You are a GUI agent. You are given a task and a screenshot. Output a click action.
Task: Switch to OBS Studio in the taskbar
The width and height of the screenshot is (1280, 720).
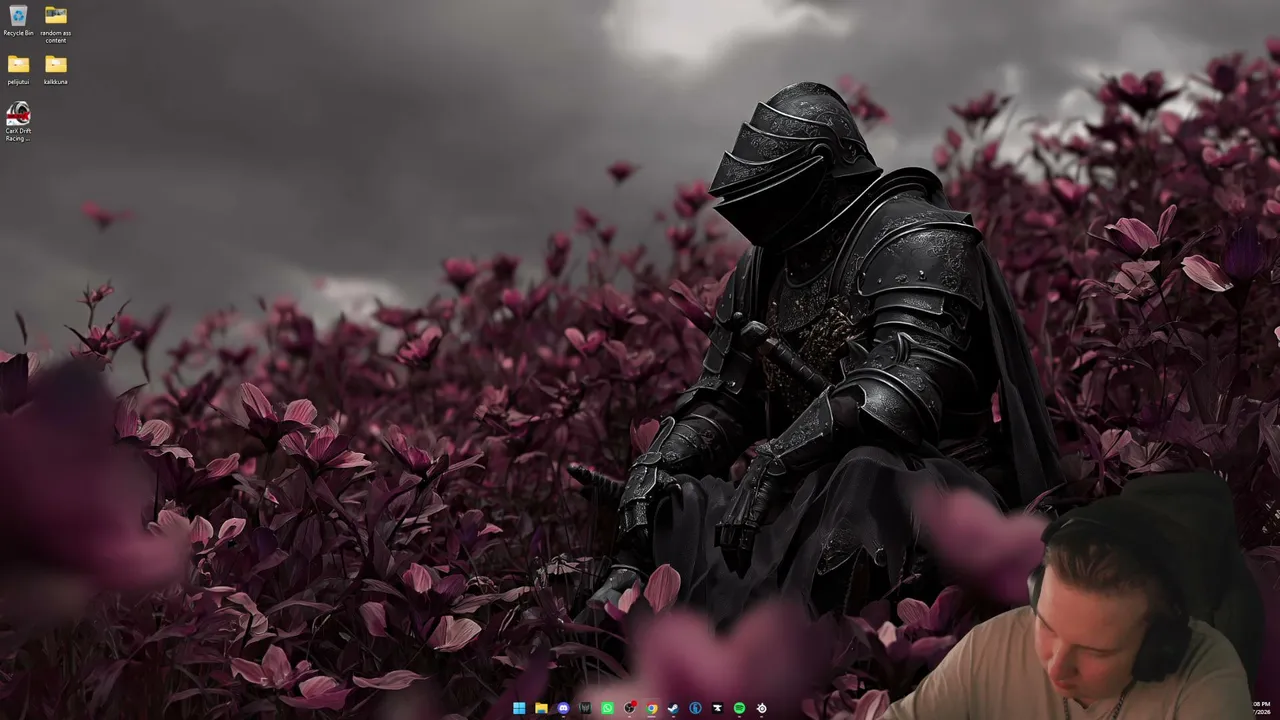click(629, 708)
